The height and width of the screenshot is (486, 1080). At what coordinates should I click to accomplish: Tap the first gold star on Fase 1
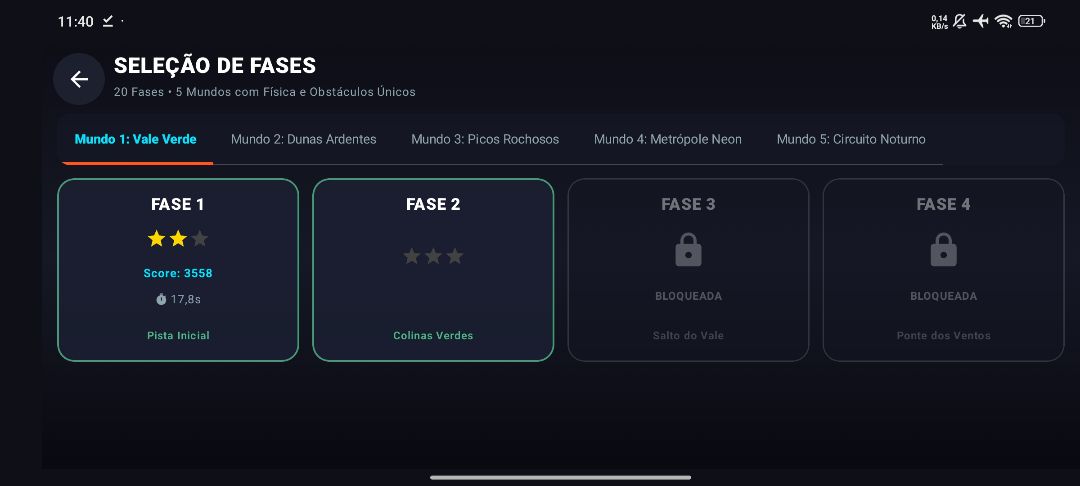(x=156, y=239)
